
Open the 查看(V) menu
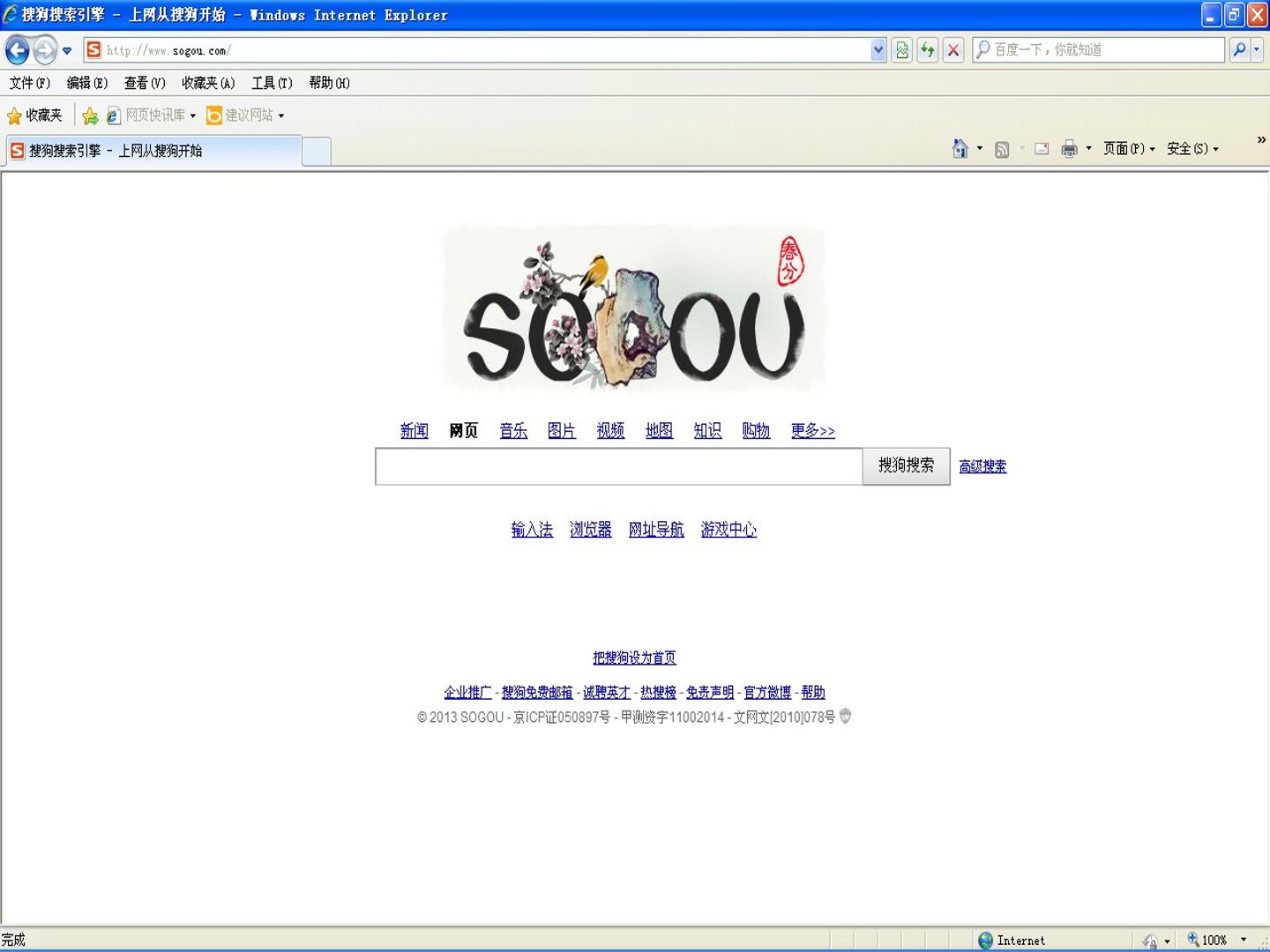click(145, 83)
